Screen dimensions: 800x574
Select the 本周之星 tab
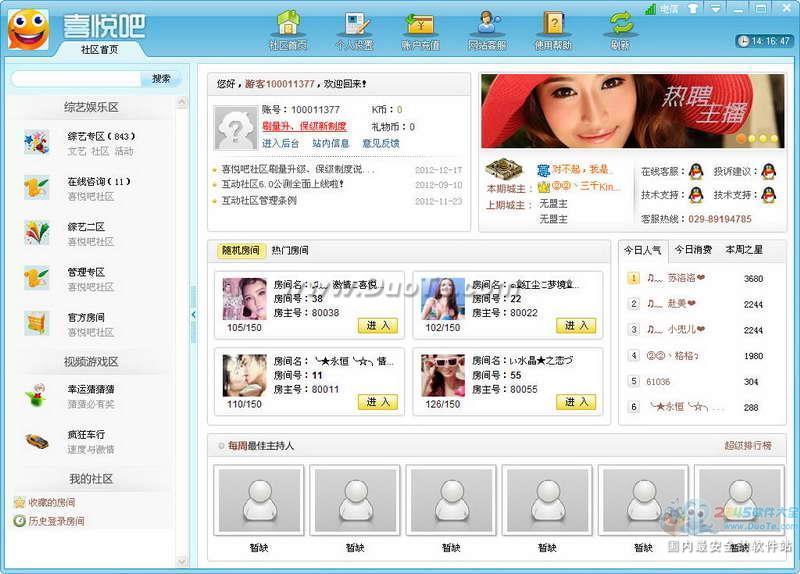coord(744,250)
